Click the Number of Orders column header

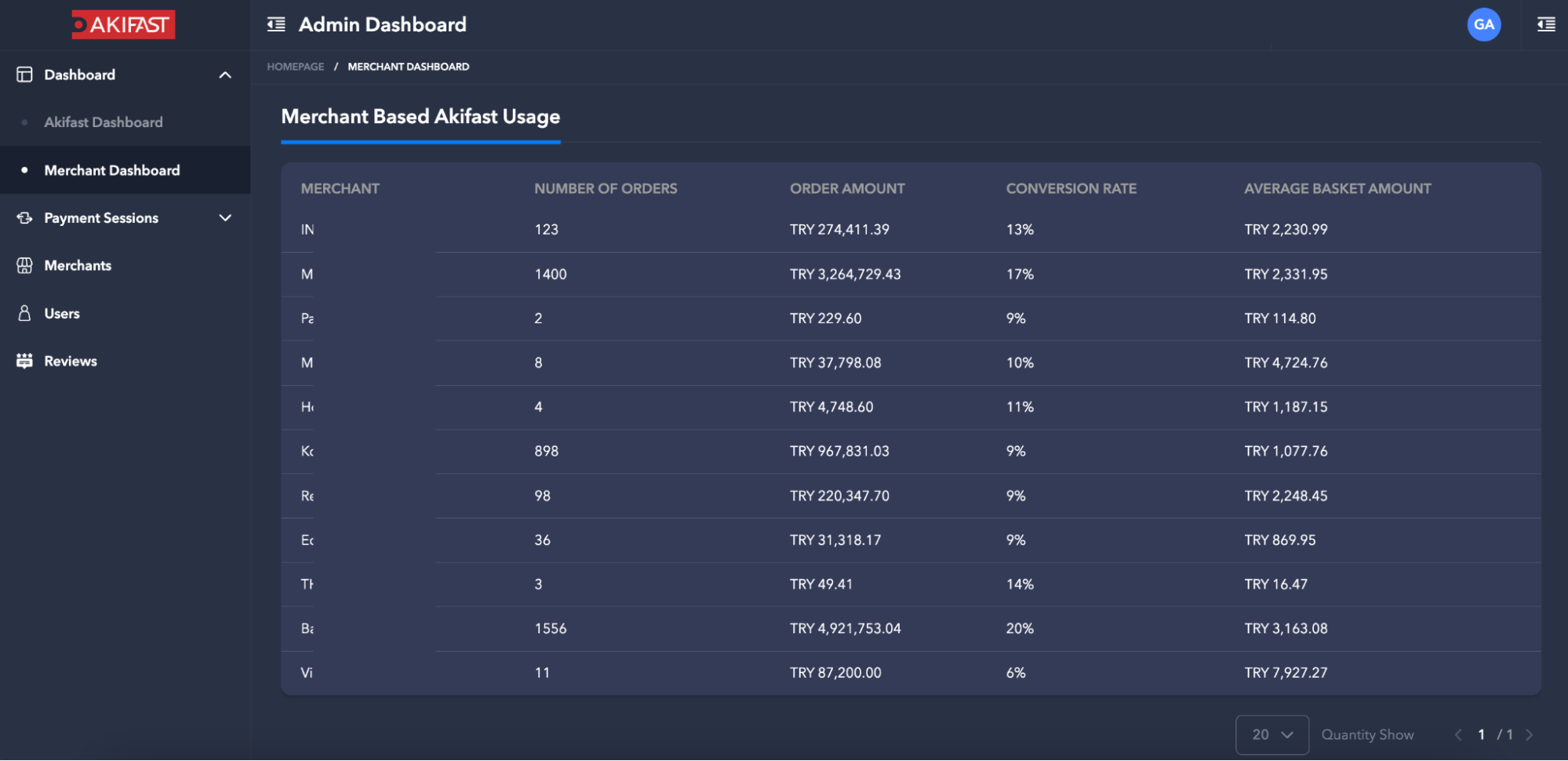606,188
